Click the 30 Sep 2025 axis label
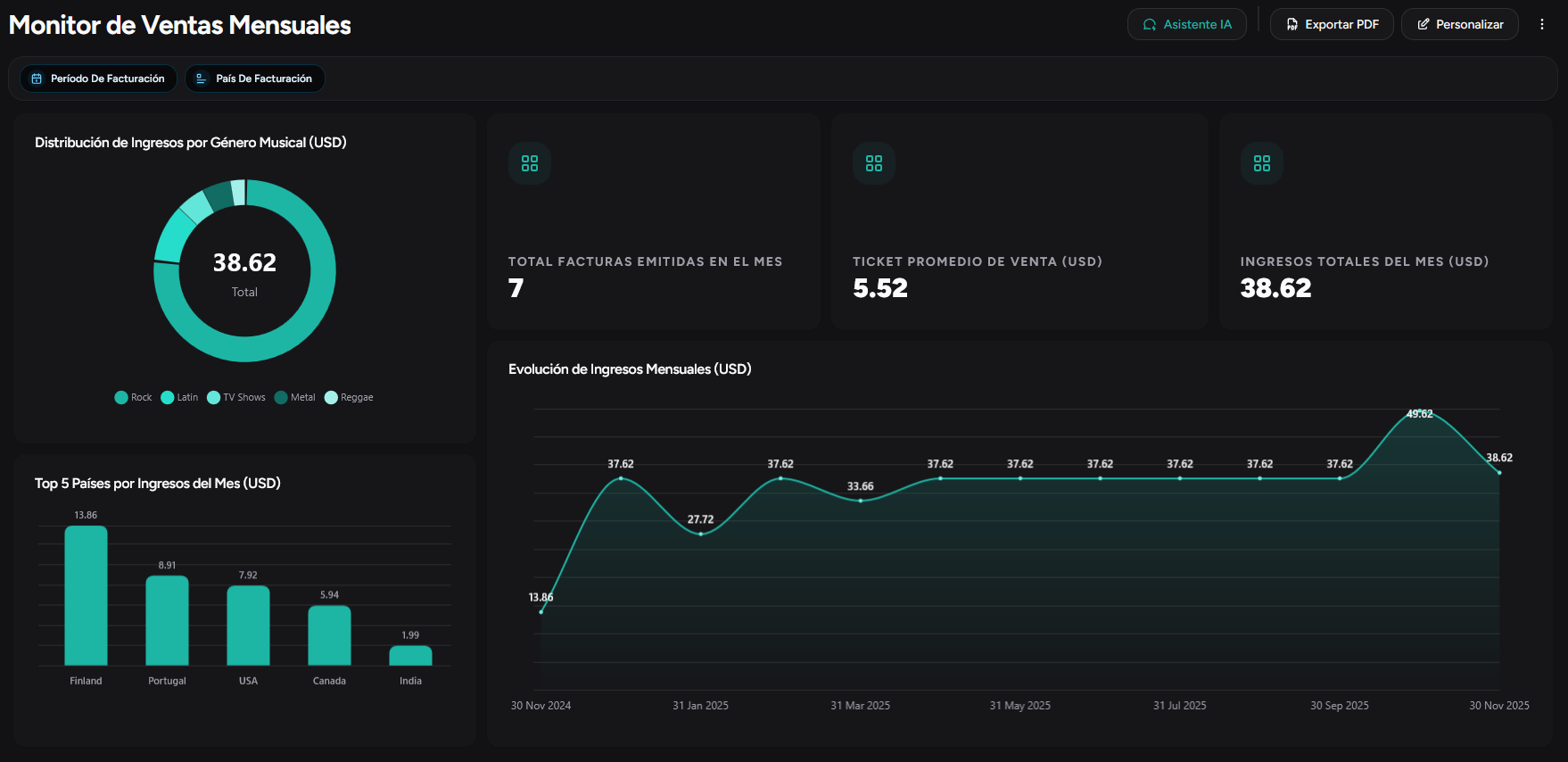This screenshot has height=762, width=1568. click(x=1340, y=706)
